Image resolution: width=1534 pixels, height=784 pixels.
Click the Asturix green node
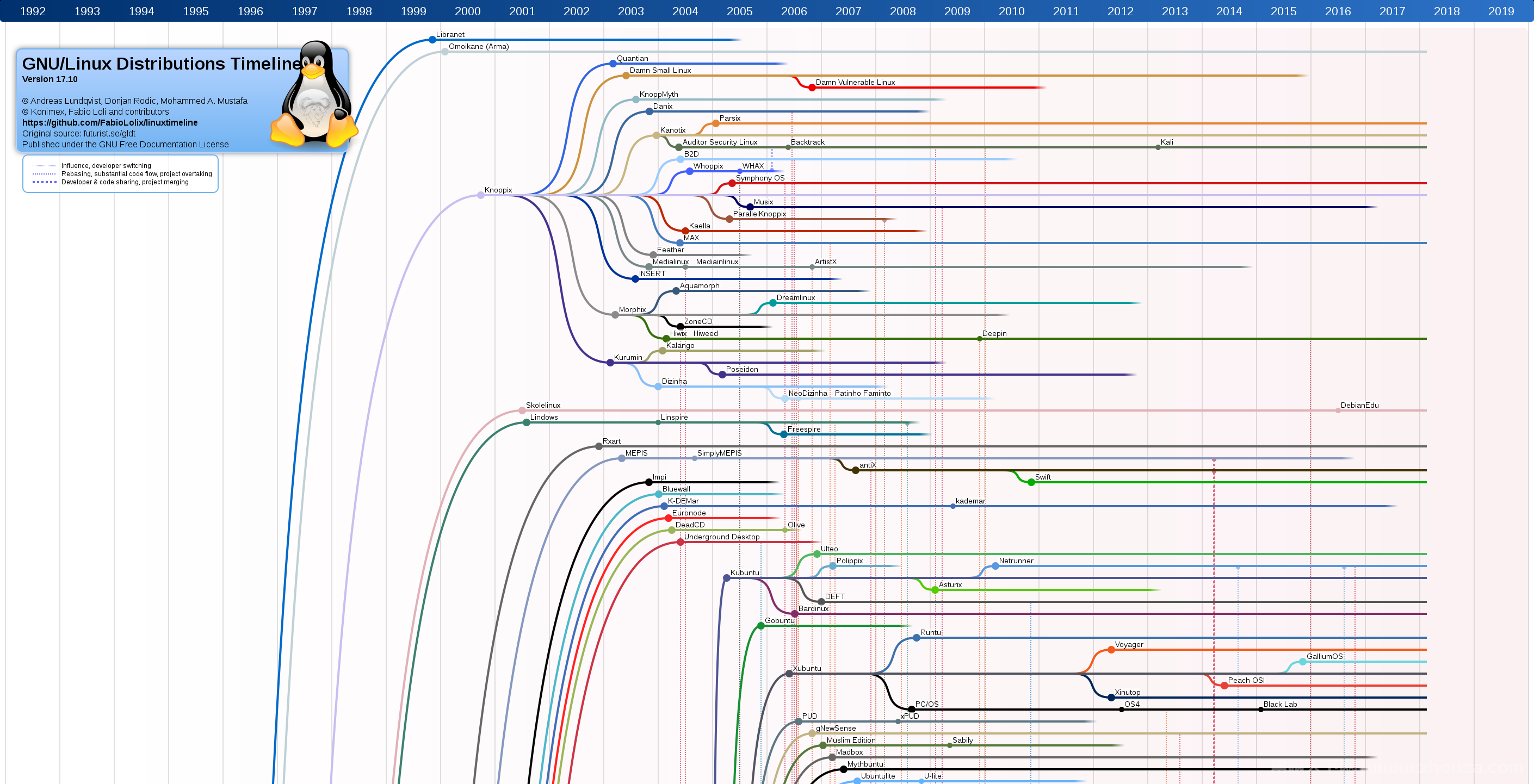(x=935, y=590)
